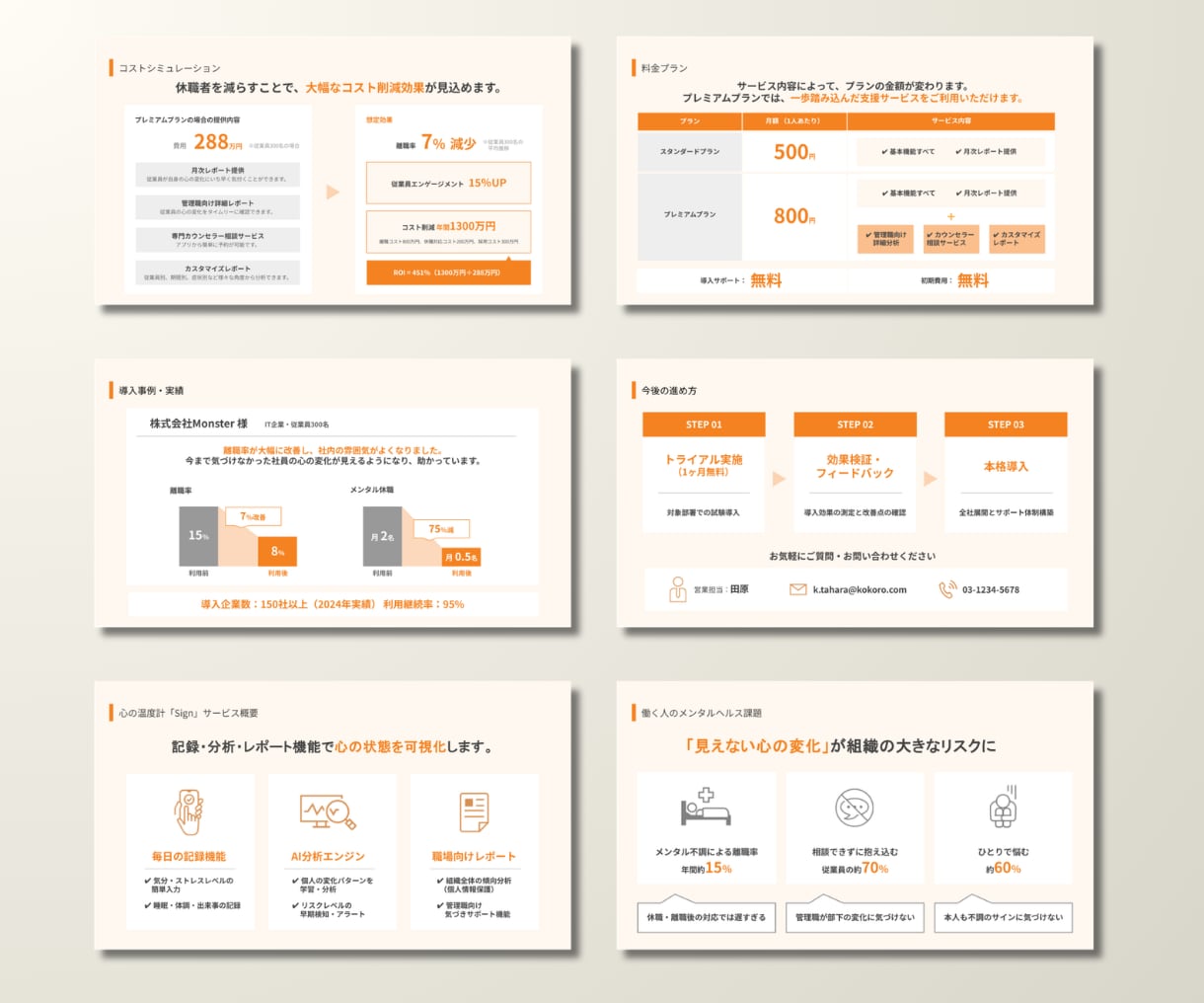
Task: Click the 職場向けレポート heading
Action: (474, 856)
